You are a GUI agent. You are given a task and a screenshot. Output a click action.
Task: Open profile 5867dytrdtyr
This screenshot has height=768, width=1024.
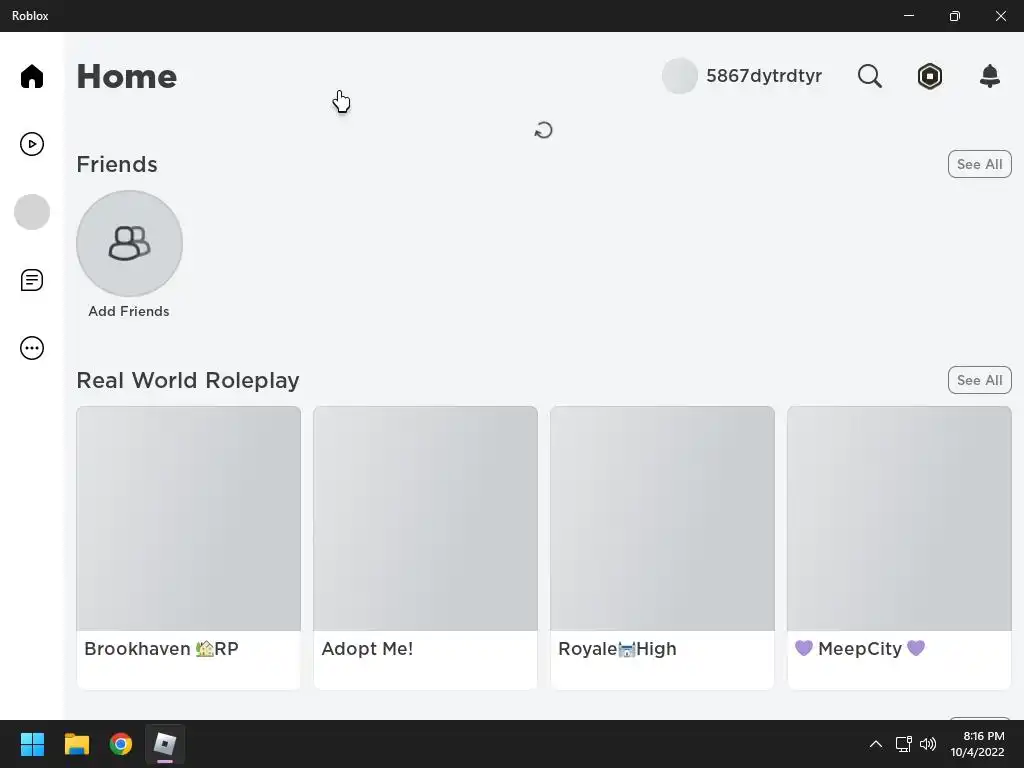click(763, 76)
